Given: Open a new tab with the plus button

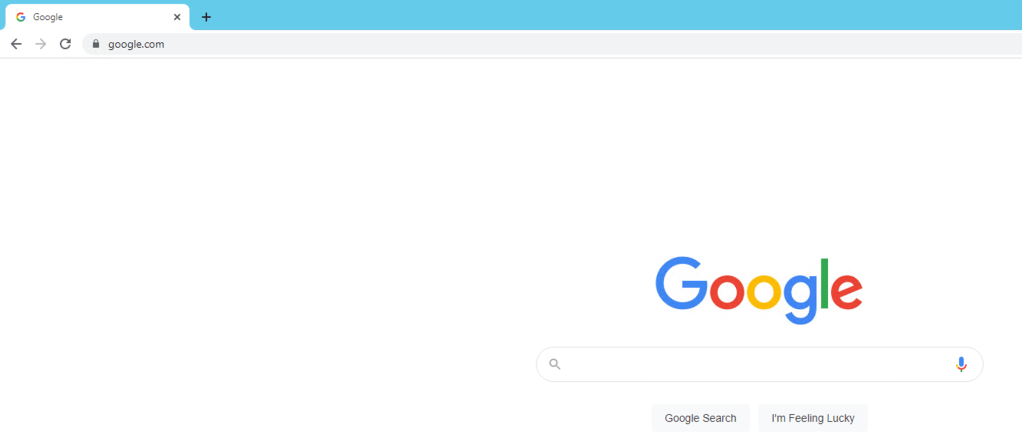Looking at the screenshot, I should [x=206, y=17].
